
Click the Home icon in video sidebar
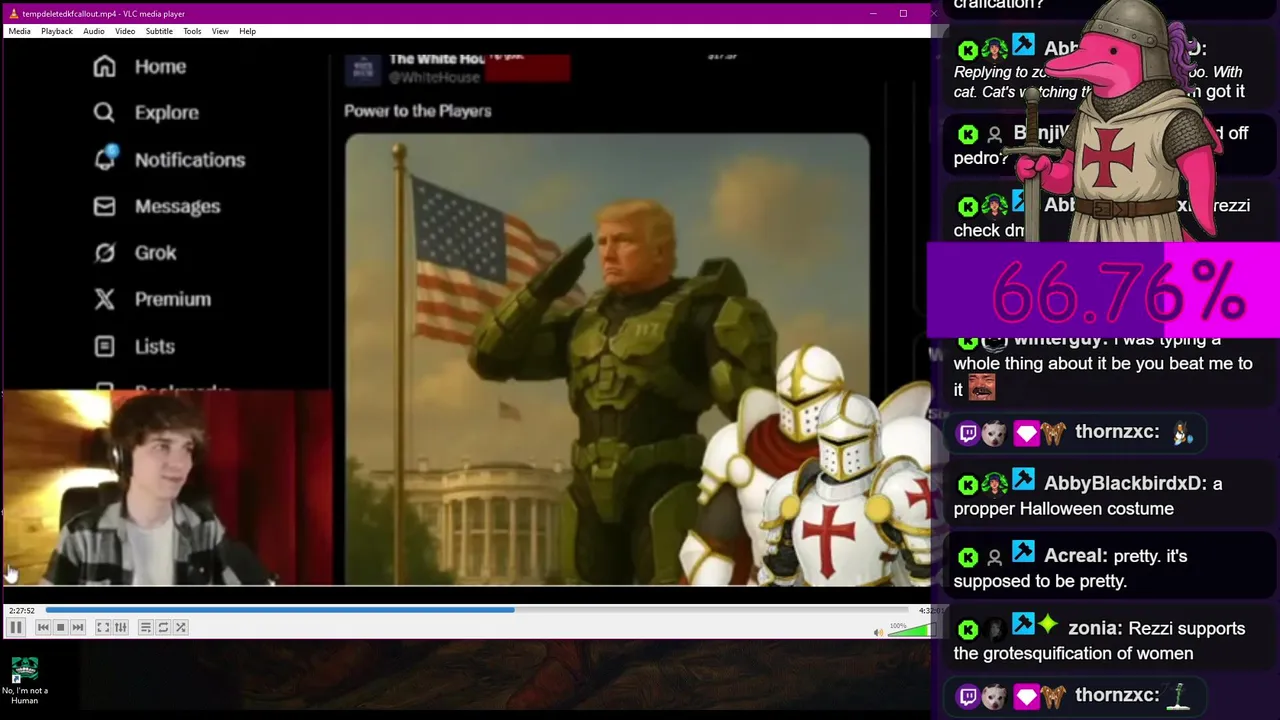[x=104, y=66]
